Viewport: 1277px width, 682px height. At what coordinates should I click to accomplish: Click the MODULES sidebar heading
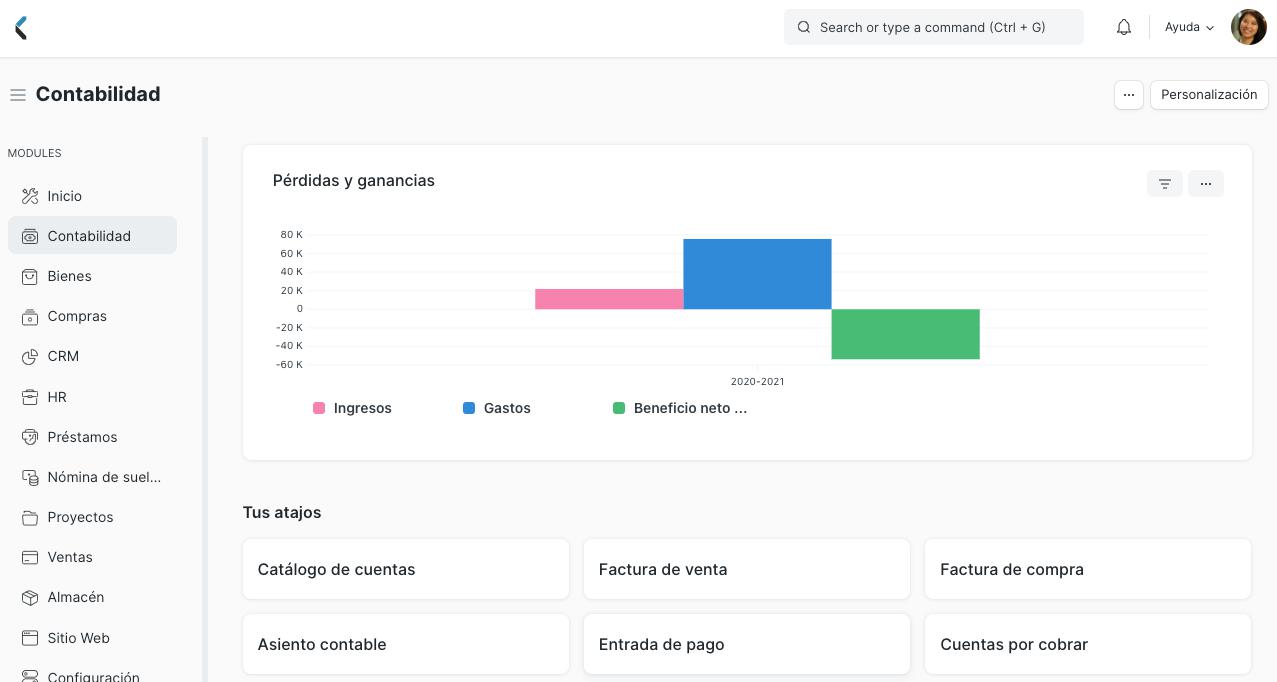pyautogui.click(x=35, y=153)
